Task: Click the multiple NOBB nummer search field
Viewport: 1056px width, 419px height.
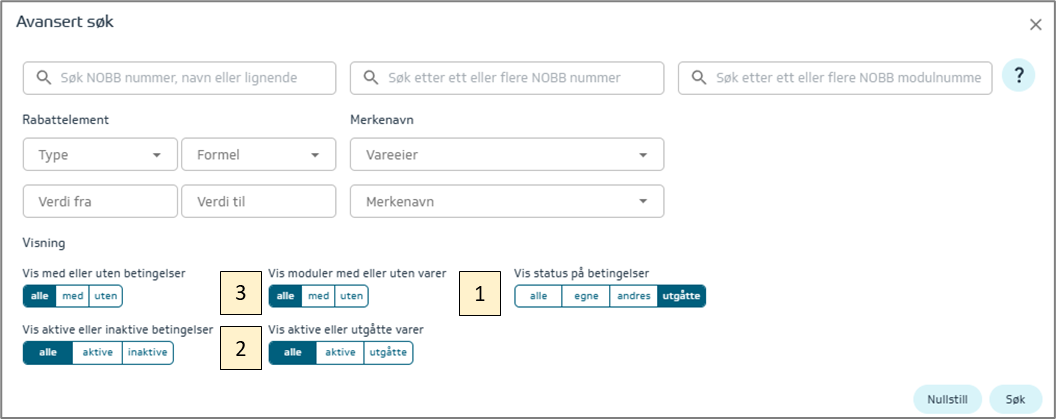Action: tap(507, 78)
